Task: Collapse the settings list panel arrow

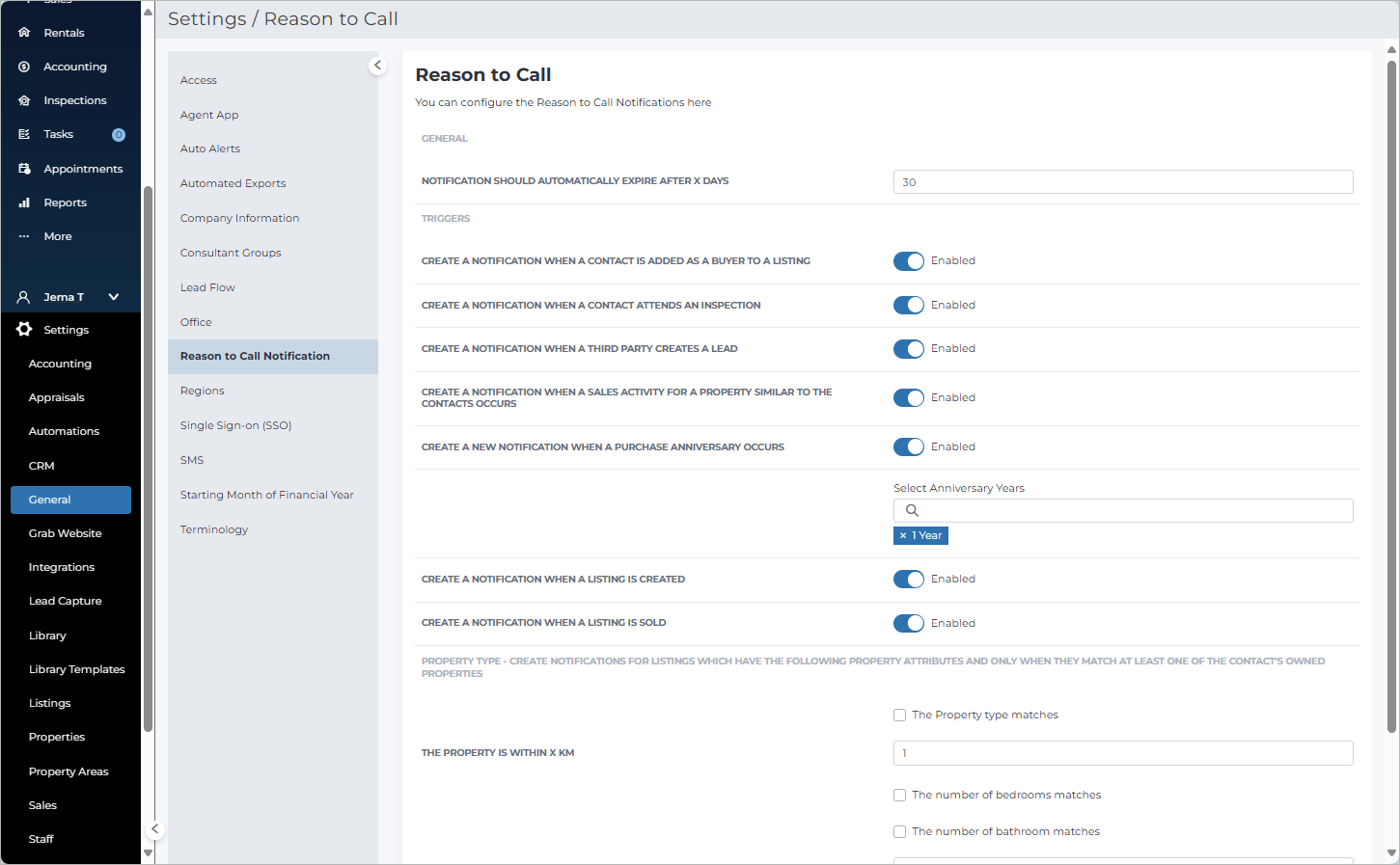Action: pos(377,66)
